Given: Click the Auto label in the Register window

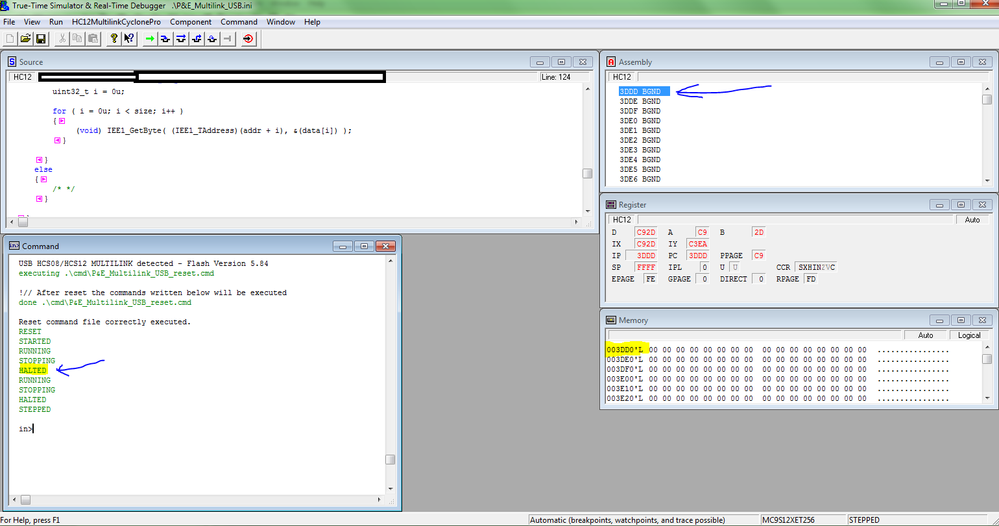Looking at the screenshot, I should [972, 220].
